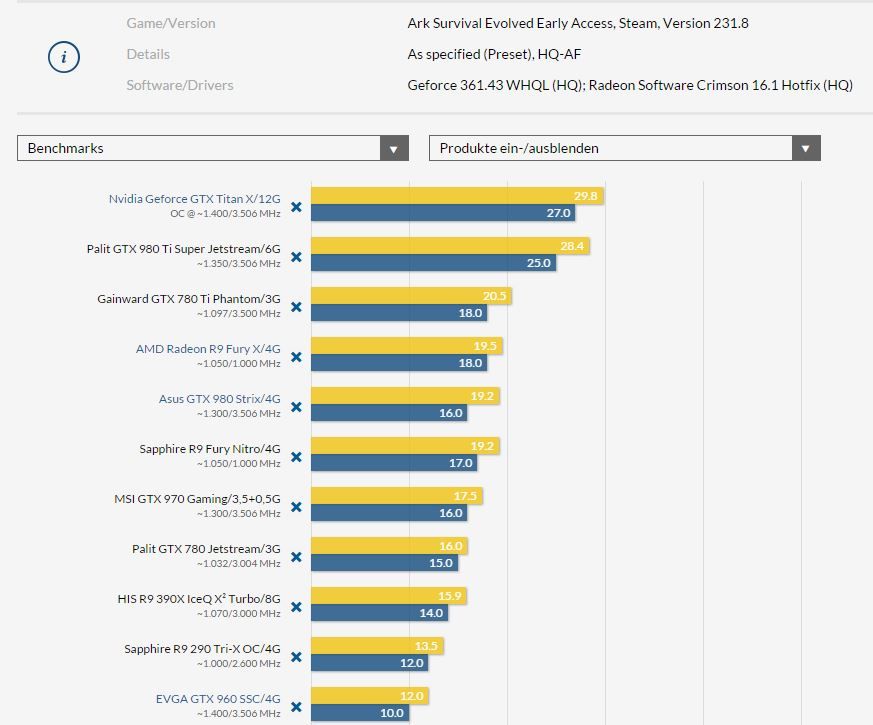Remove Sapphire R9 290 Tri-X OC entry

[296, 657]
